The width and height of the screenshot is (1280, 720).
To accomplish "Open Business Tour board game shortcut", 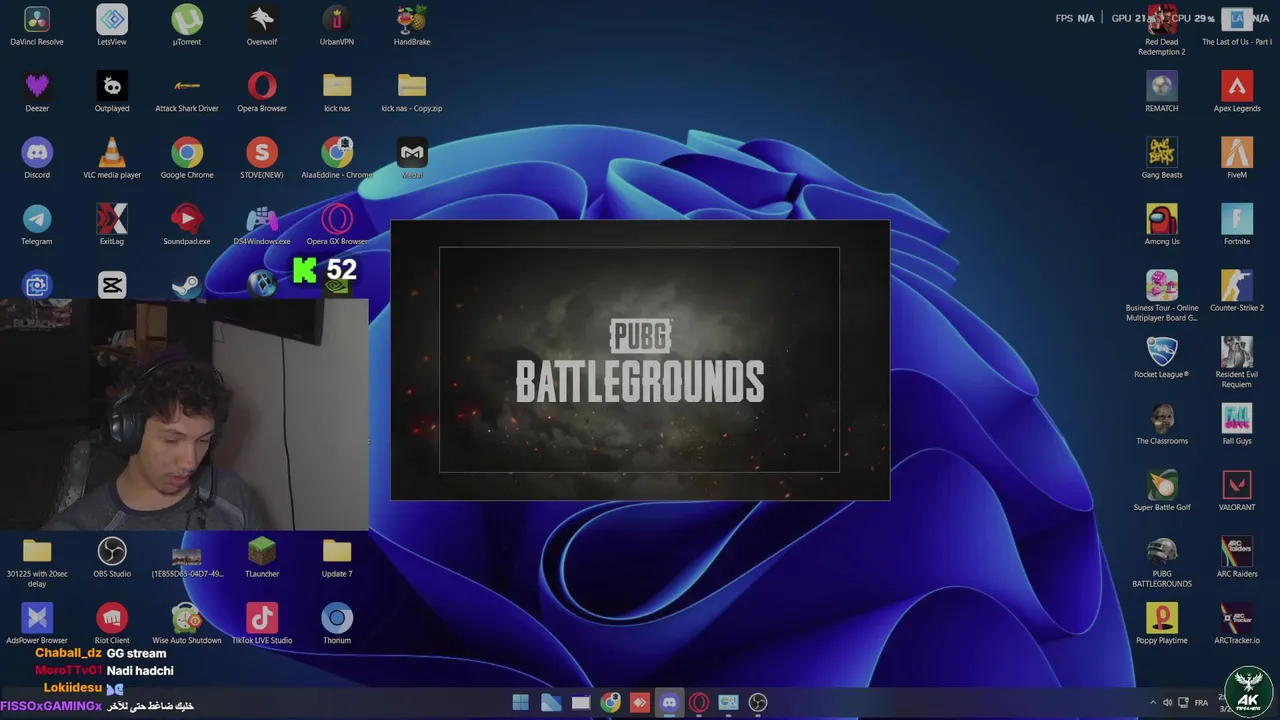I will tap(1162, 297).
